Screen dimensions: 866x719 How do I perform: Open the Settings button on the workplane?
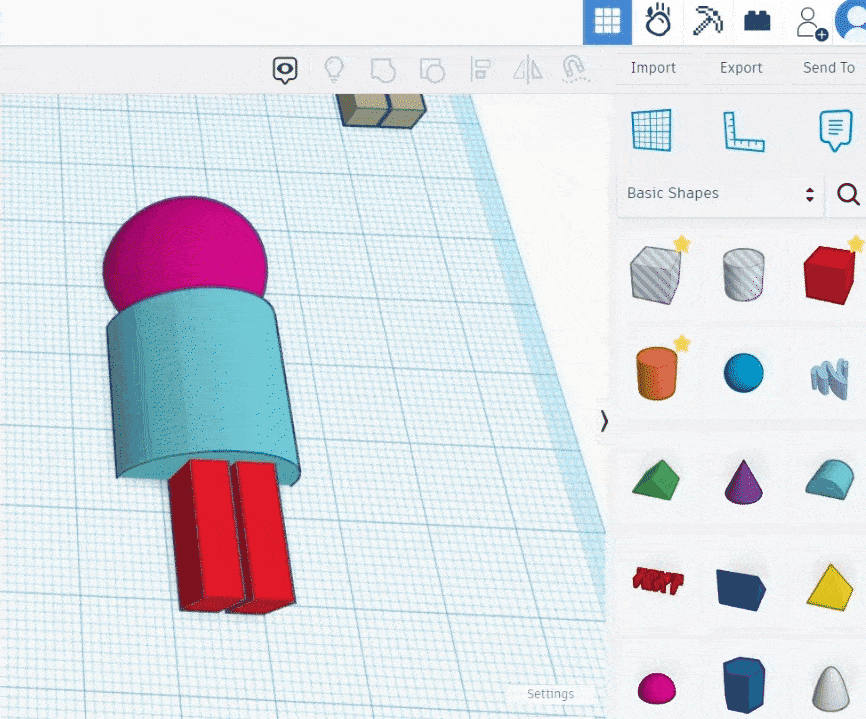tap(550, 694)
